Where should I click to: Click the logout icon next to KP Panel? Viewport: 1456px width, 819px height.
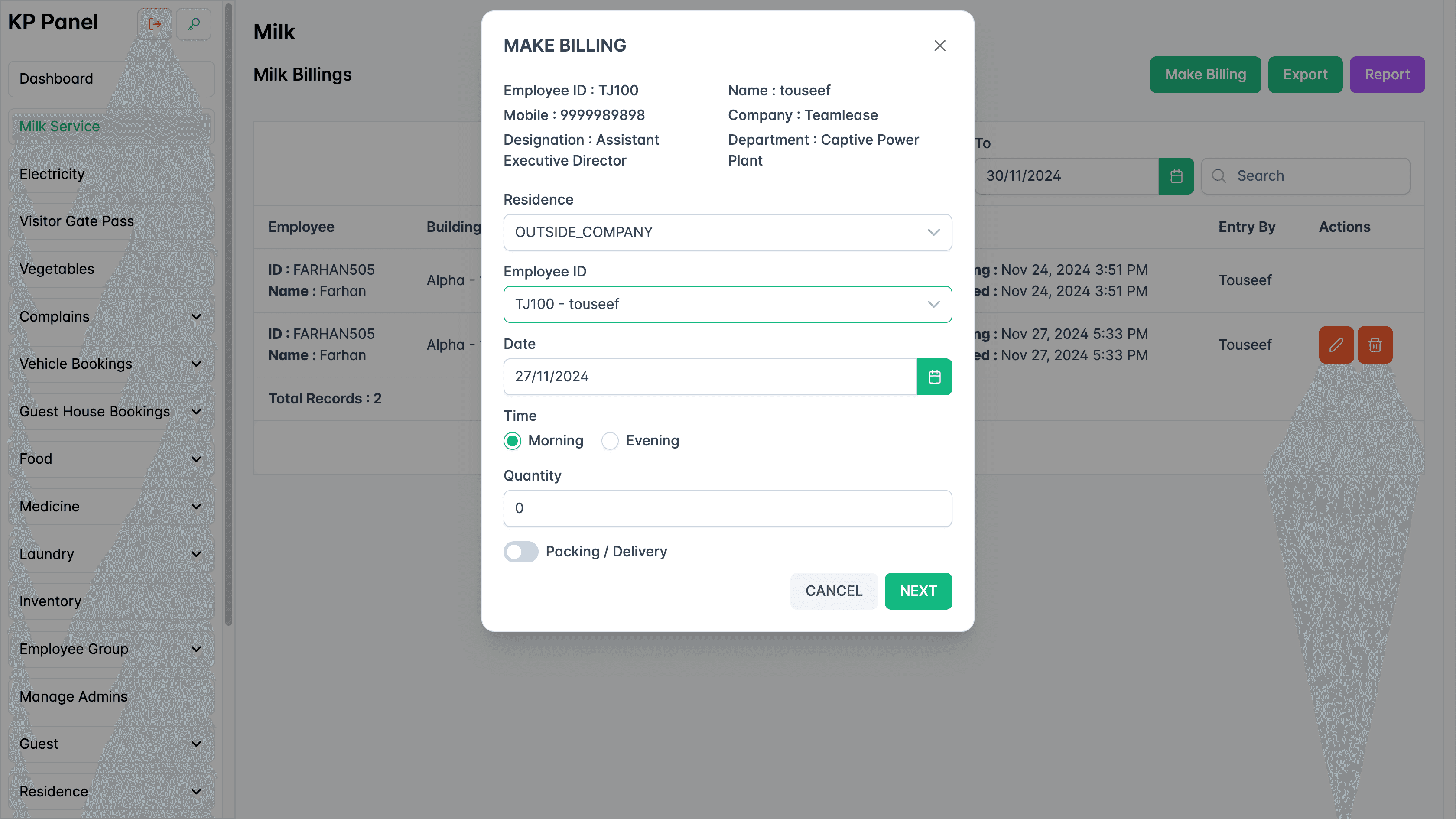[154, 24]
